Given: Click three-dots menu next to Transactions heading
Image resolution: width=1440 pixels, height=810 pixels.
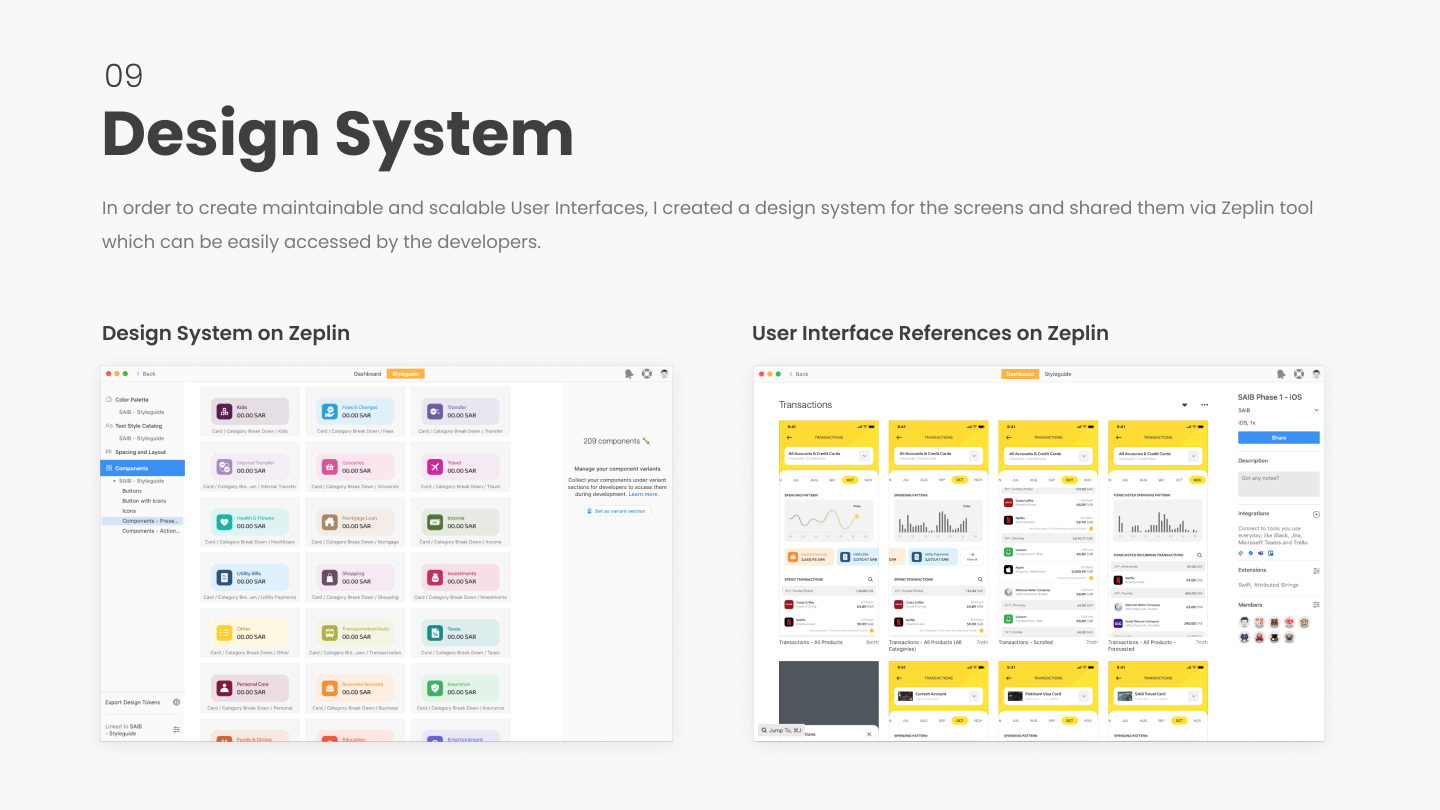Looking at the screenshot, I should click(x=1204, y=405).
